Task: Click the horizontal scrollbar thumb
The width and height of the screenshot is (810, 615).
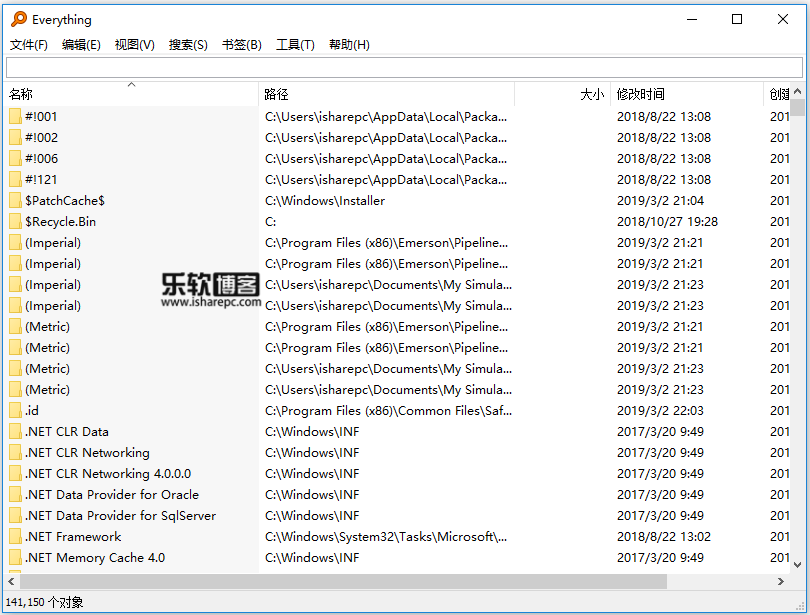Action: [x=344, y=581]
